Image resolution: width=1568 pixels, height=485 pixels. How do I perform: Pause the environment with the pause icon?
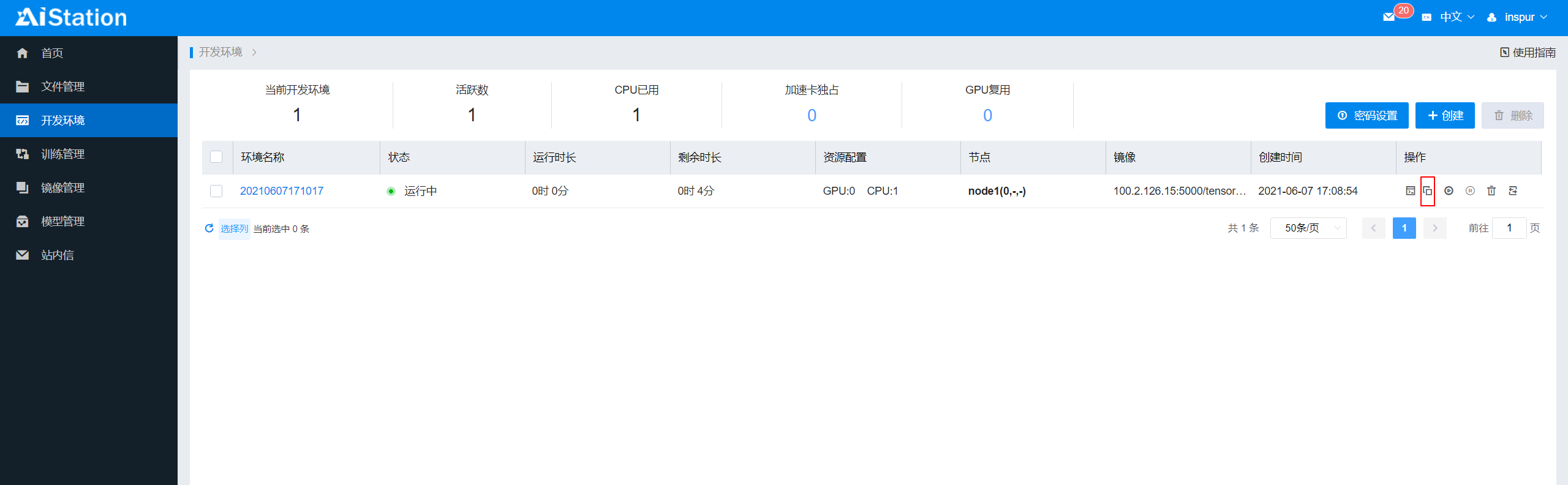coord(1470,191)
